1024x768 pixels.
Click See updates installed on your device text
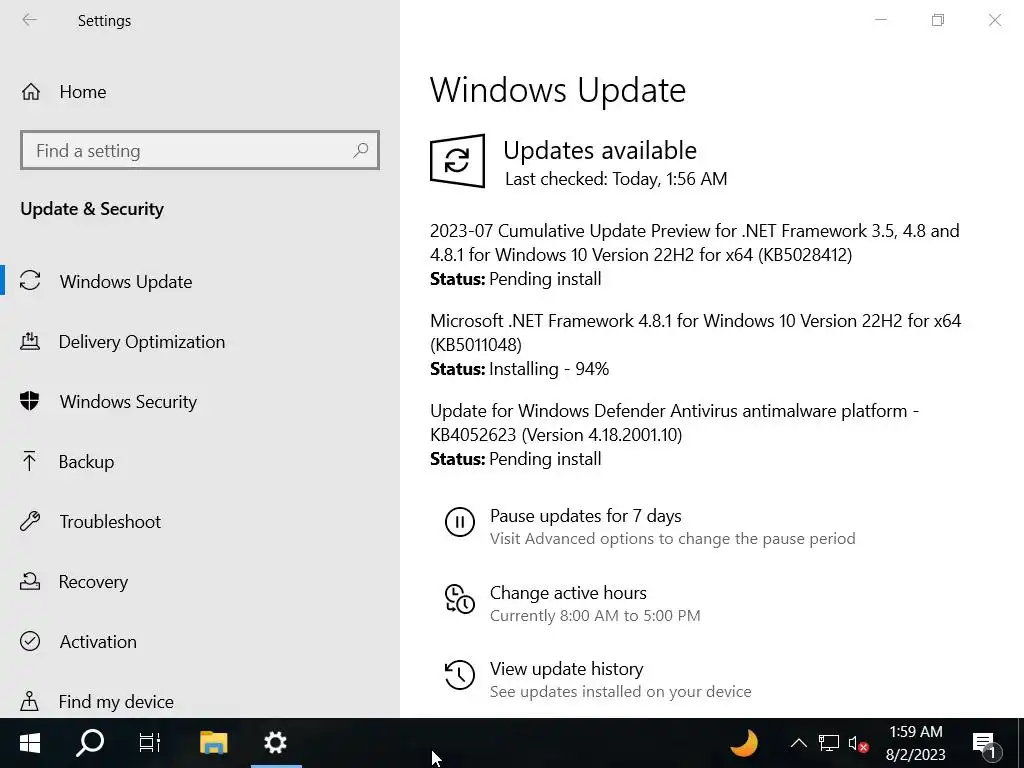click(x=620, y=692)
